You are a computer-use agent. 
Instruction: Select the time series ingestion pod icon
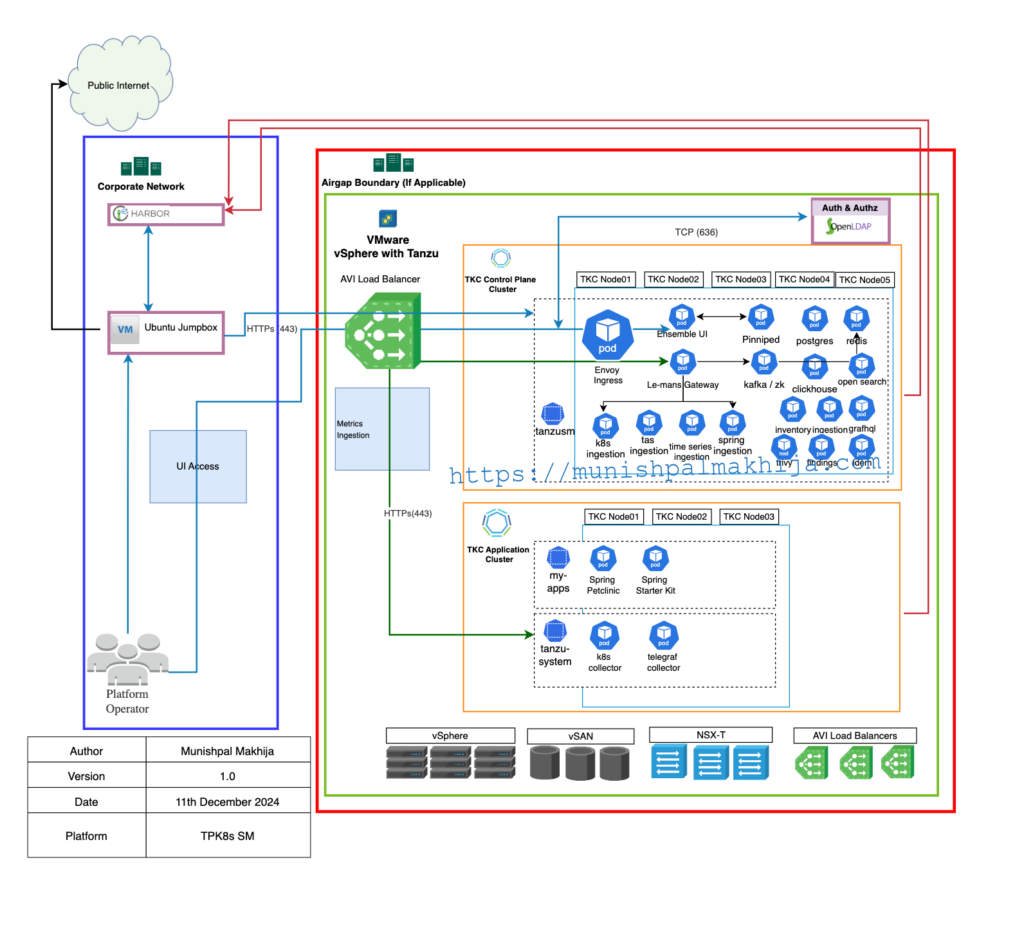click(x=692, y=423)
